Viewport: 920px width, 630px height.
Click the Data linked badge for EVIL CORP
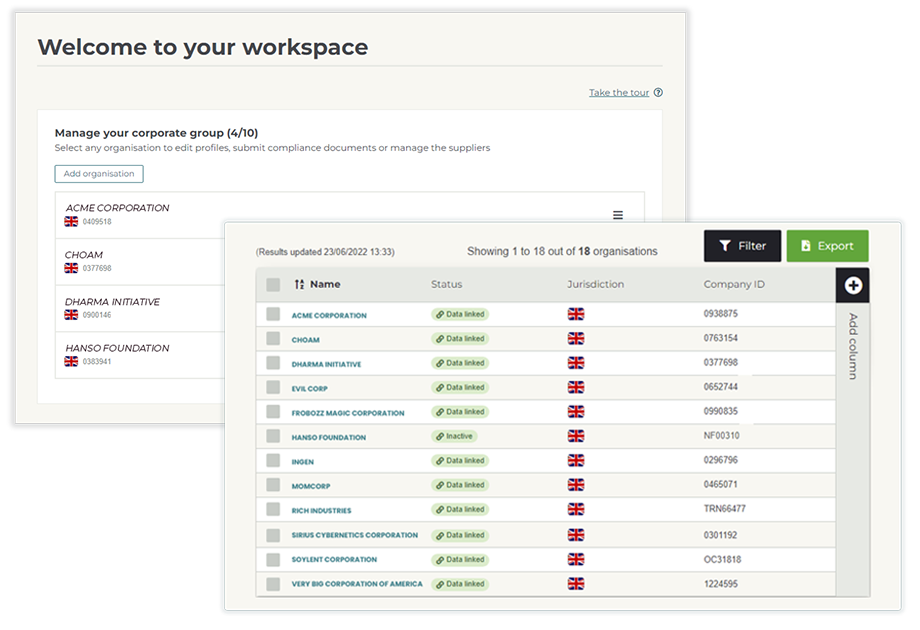(x=460, y=388)
